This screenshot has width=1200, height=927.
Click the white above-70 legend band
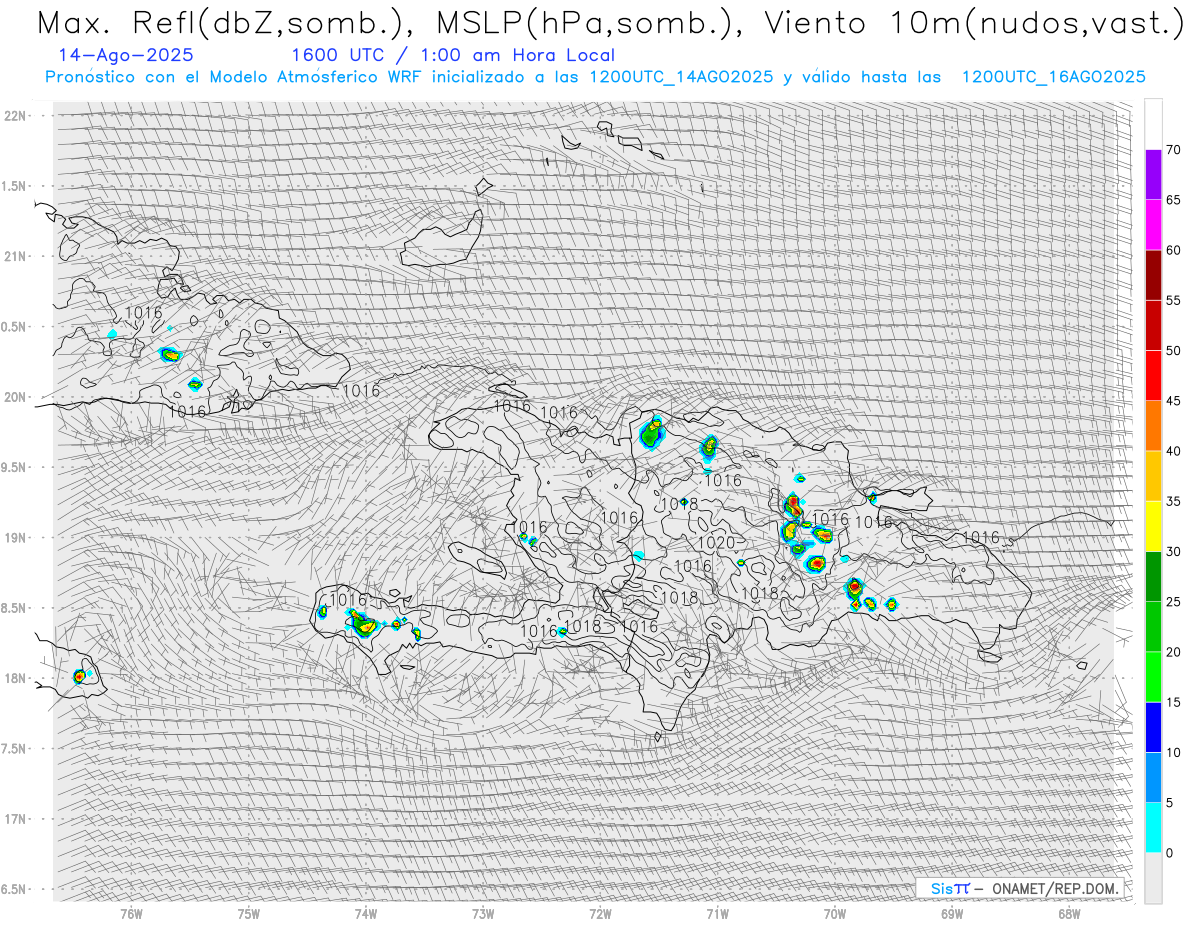1153,124
